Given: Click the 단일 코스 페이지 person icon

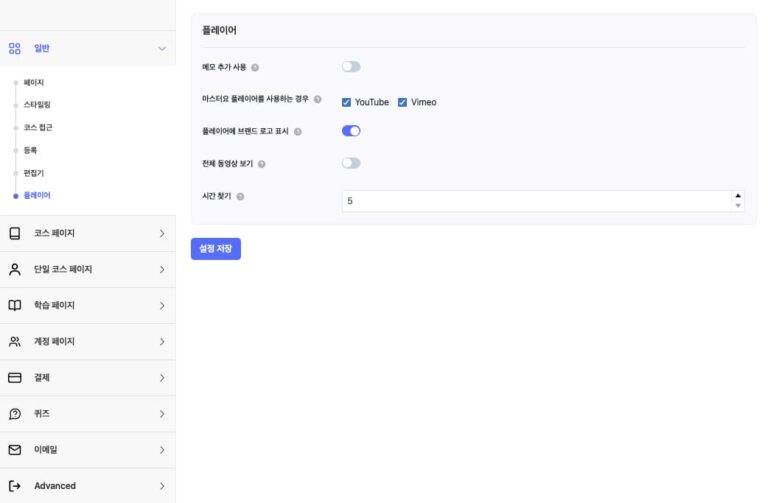Looking at the screenshot, I should coord(15,270).
